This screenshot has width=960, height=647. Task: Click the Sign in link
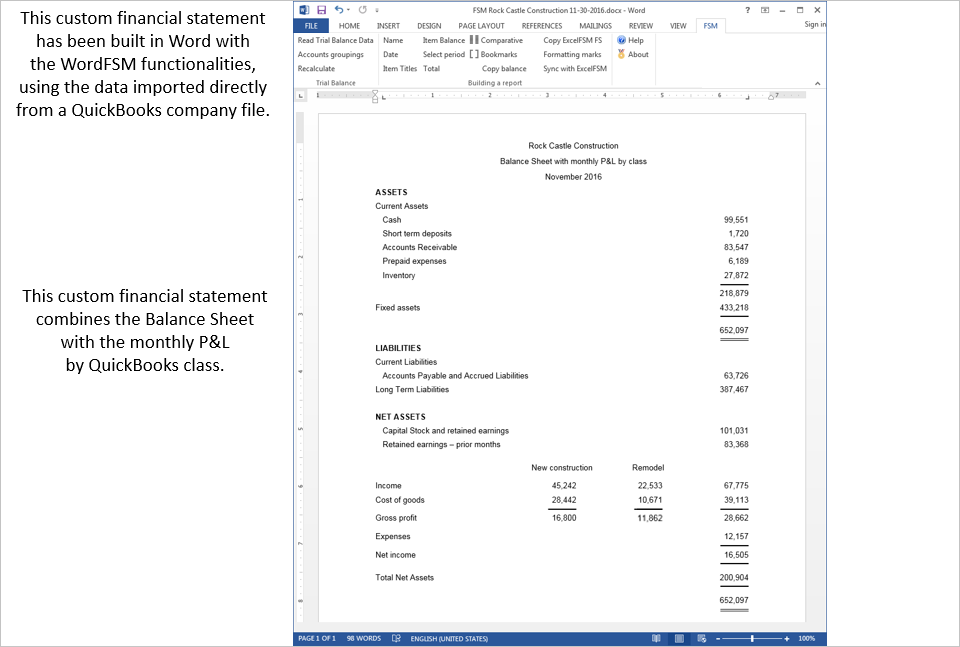[x=815, y=24]
